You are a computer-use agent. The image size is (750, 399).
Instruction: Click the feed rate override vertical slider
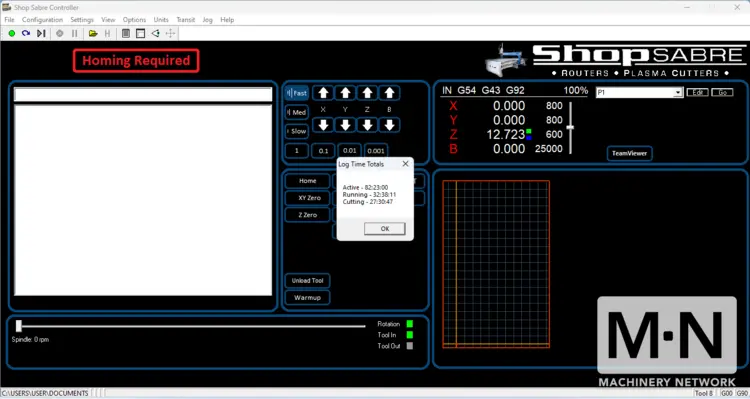click(570, 128)
